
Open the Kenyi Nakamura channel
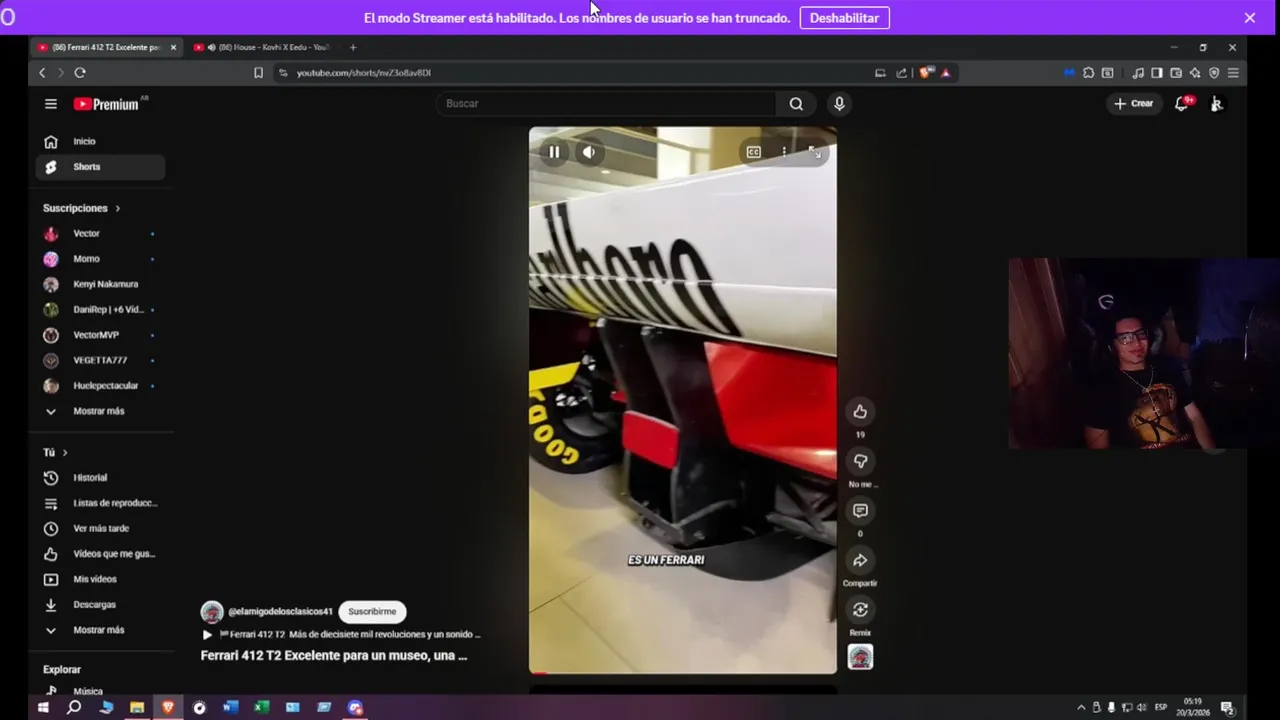pyautogui.click(x=100, y=284)
